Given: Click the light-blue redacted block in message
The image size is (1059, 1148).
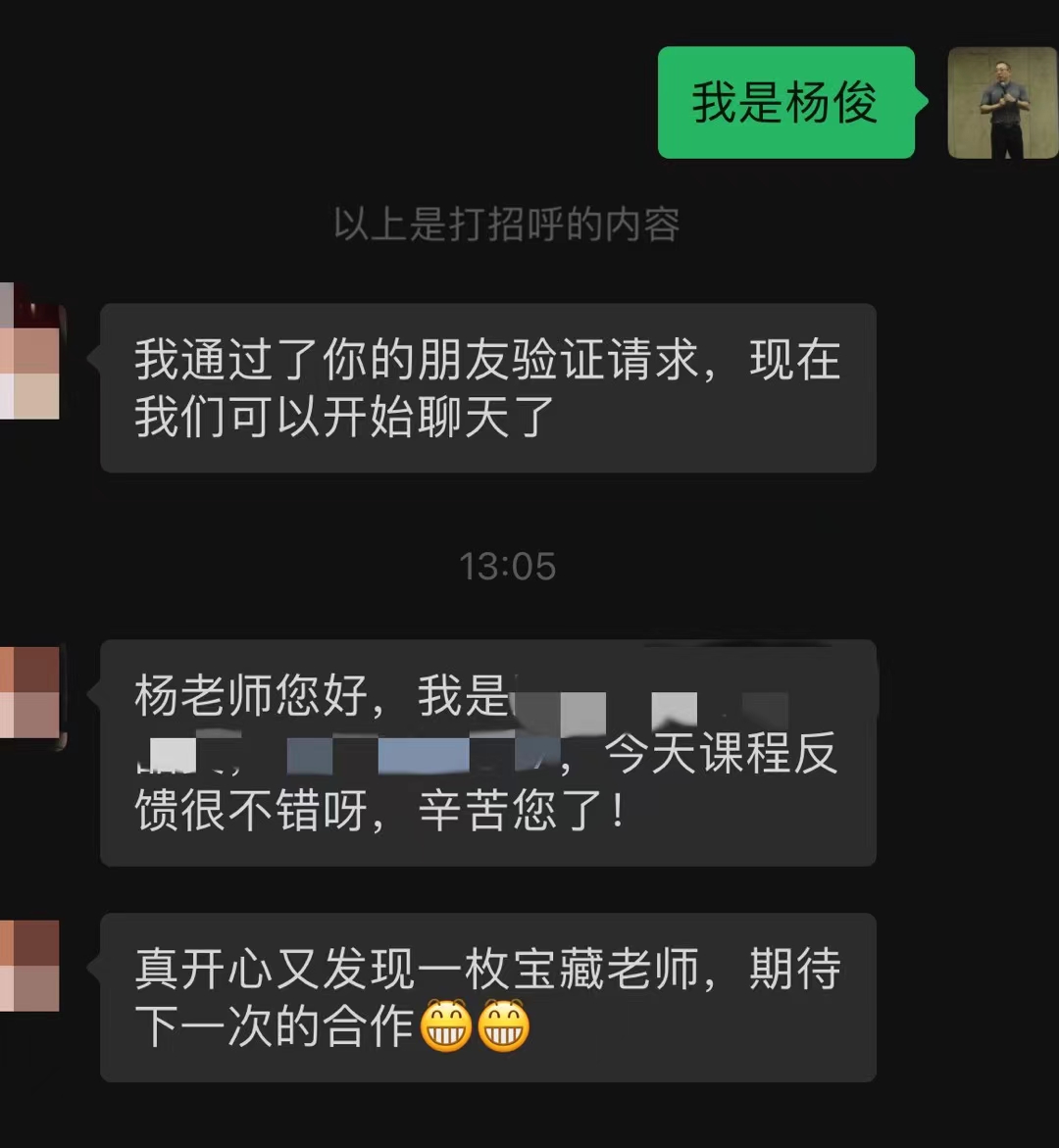Looking at the screenshot, I should click(x=424, y=756).
